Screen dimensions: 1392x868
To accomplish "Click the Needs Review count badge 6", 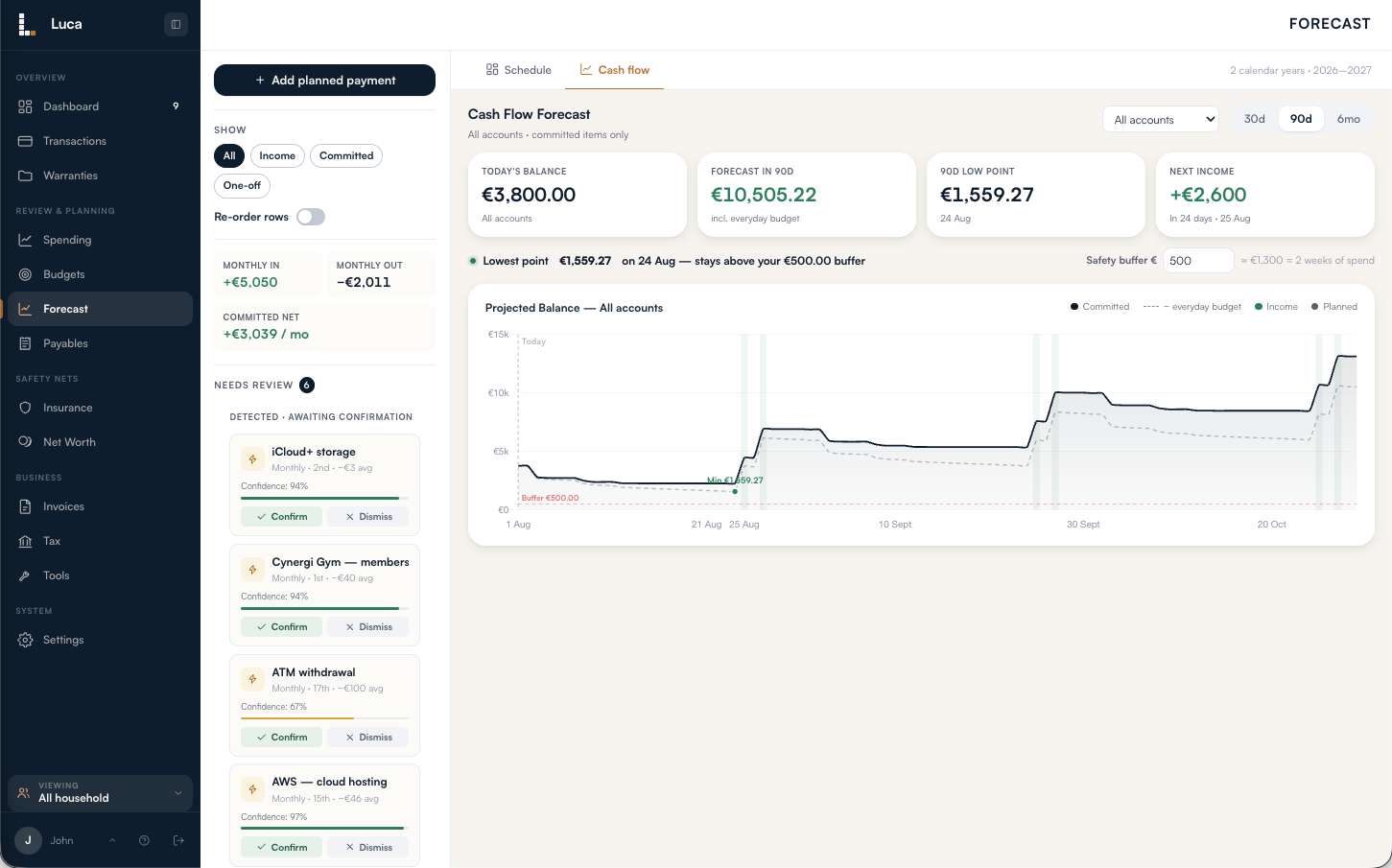I will tap(307, 386).
